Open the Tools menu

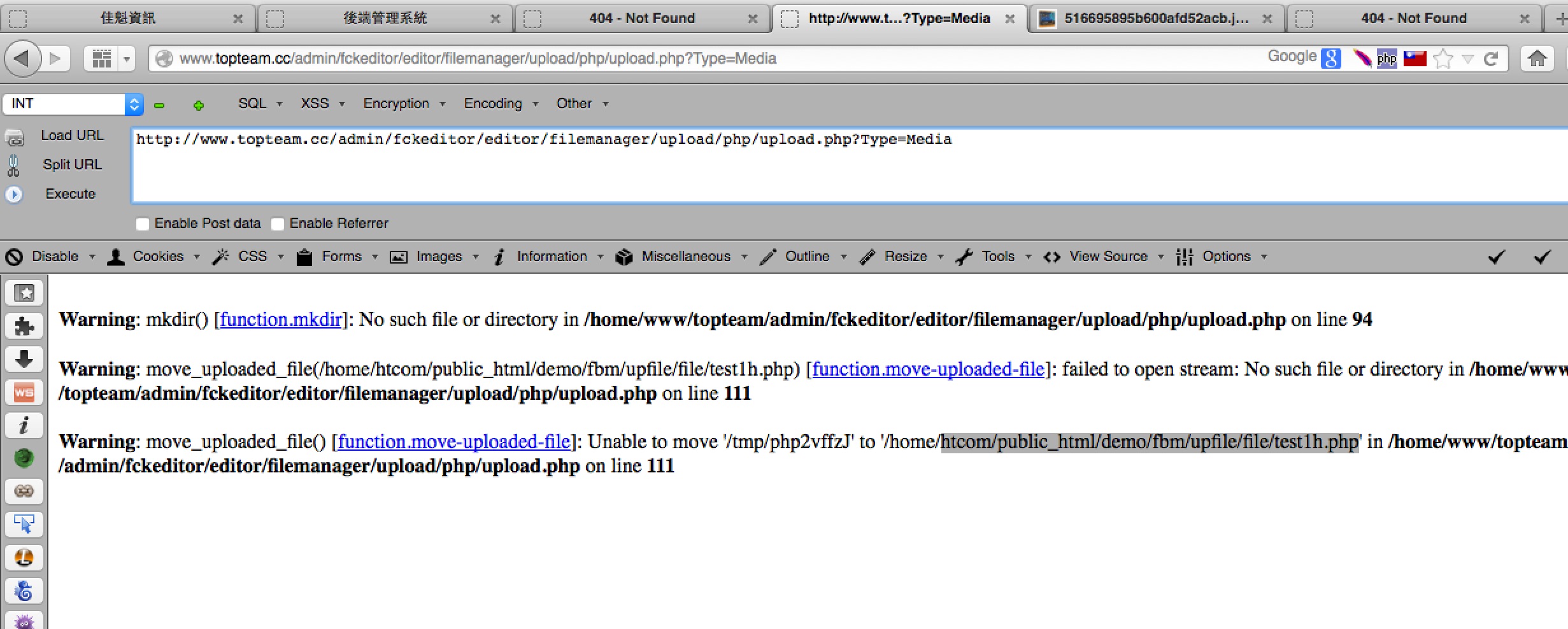point(994,257)
